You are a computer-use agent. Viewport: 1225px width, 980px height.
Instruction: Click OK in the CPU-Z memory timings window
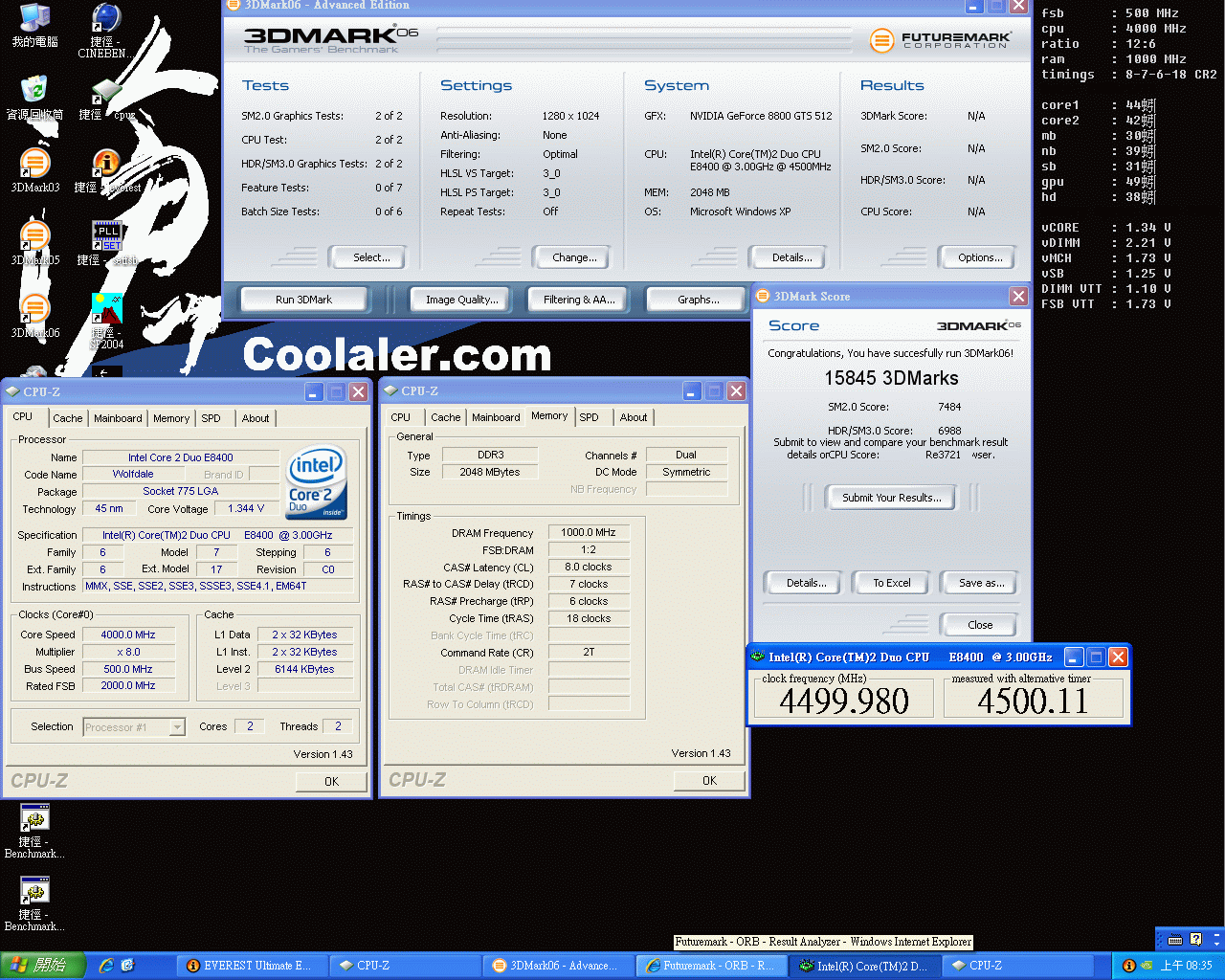point(709,781)
